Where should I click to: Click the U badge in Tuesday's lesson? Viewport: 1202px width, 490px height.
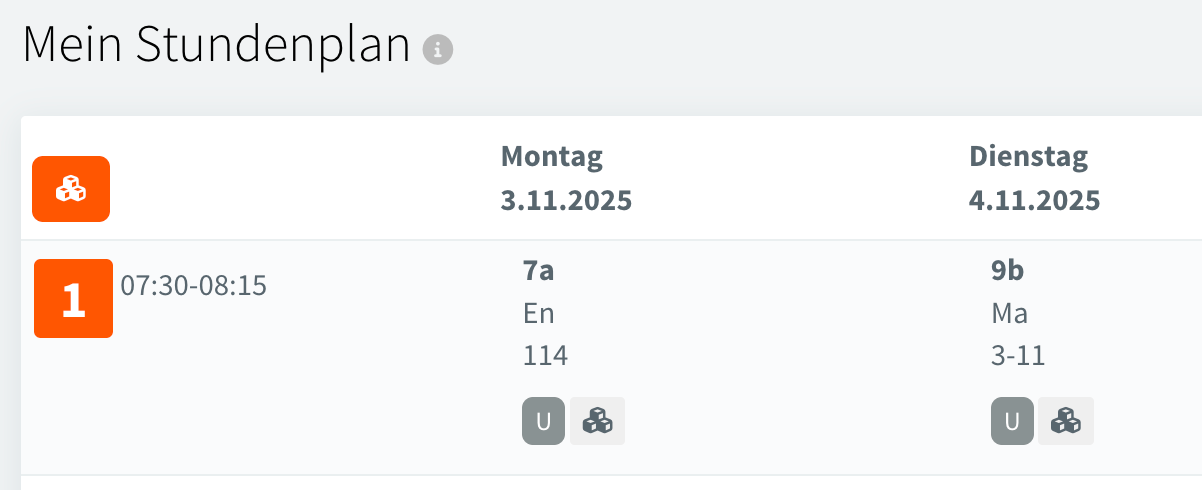tap(1012, 421)
